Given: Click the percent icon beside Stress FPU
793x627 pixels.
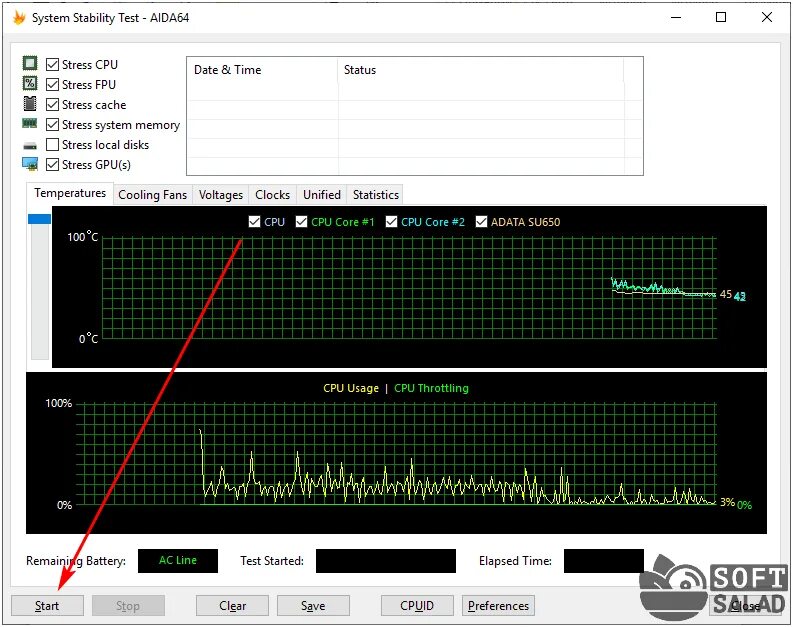Looking at the screenshot, I should (30, 83).
